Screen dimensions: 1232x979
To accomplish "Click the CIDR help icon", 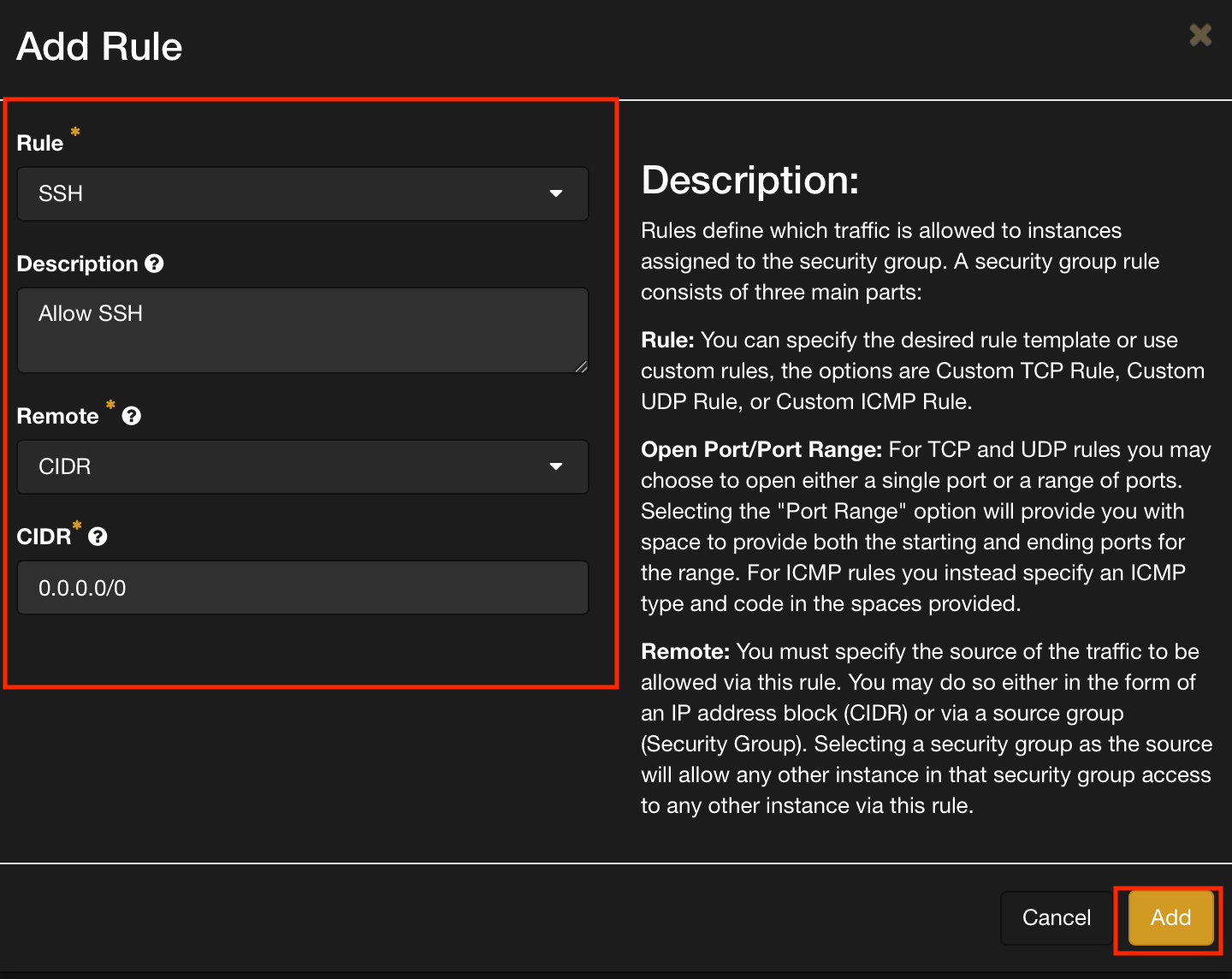I will tap(98, 537).
